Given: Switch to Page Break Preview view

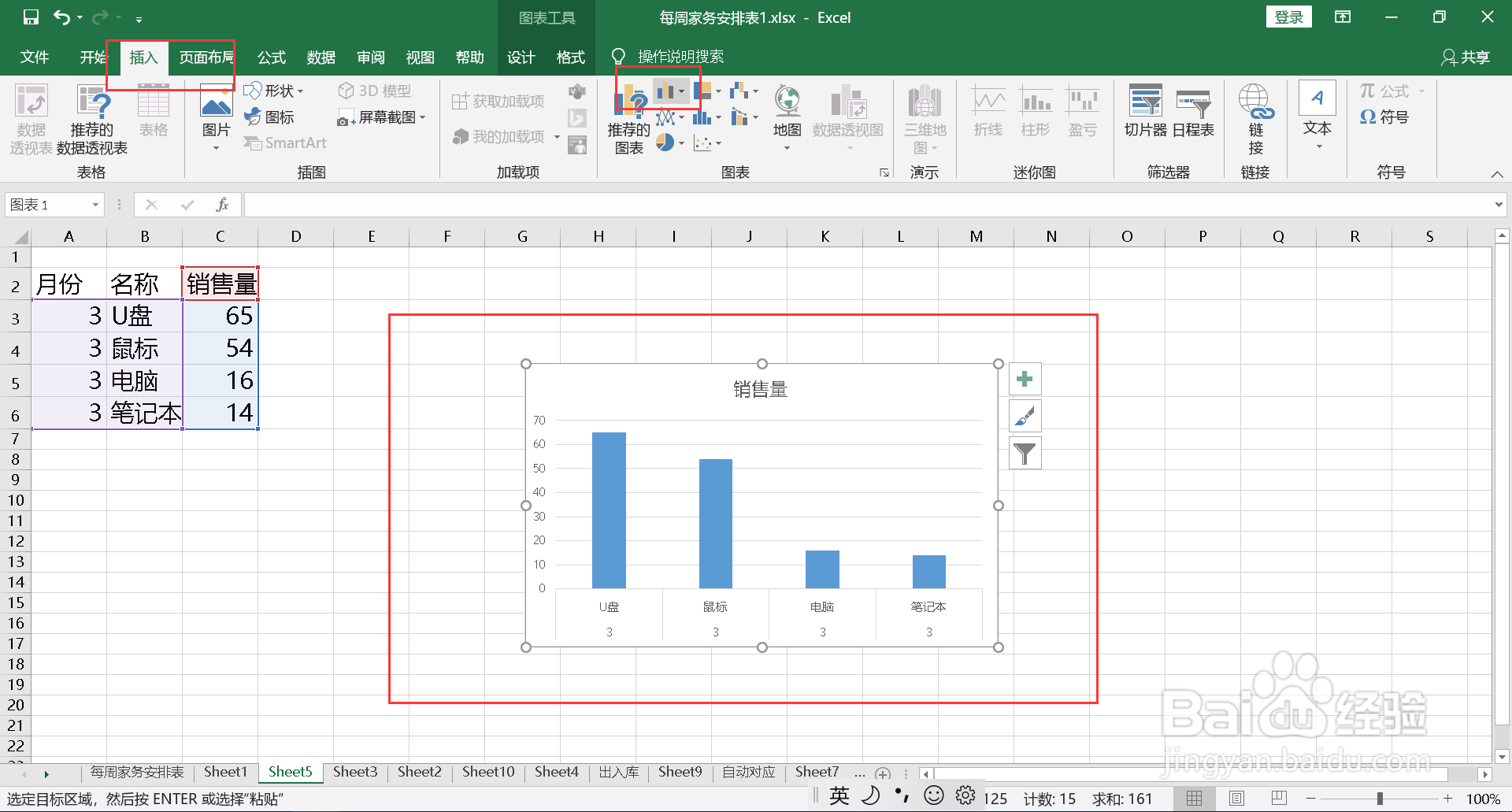Looking at the screenshot, I should (x=1279, y=799).
